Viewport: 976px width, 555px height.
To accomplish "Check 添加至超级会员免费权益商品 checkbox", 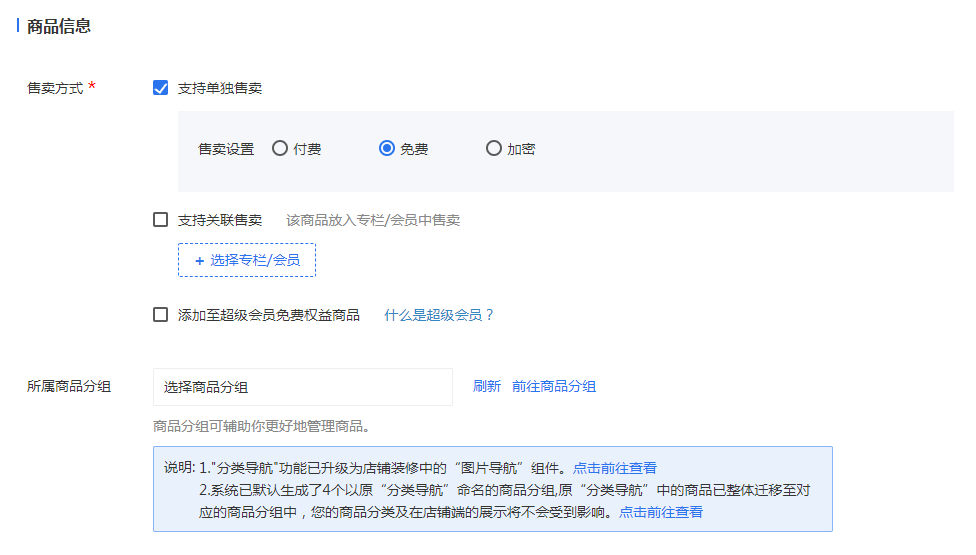I will click(x=161, y=315).
